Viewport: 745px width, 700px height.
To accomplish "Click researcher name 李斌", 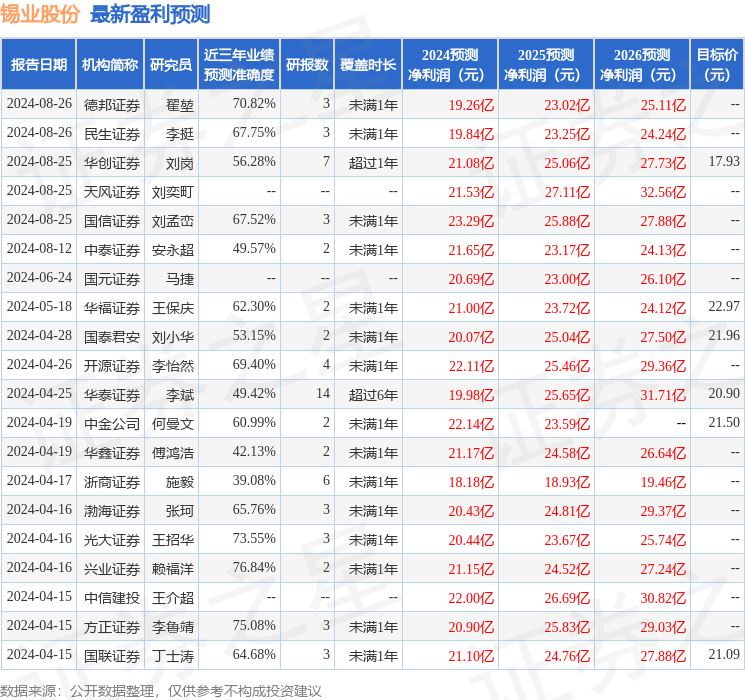I will (x=180, y=394).
